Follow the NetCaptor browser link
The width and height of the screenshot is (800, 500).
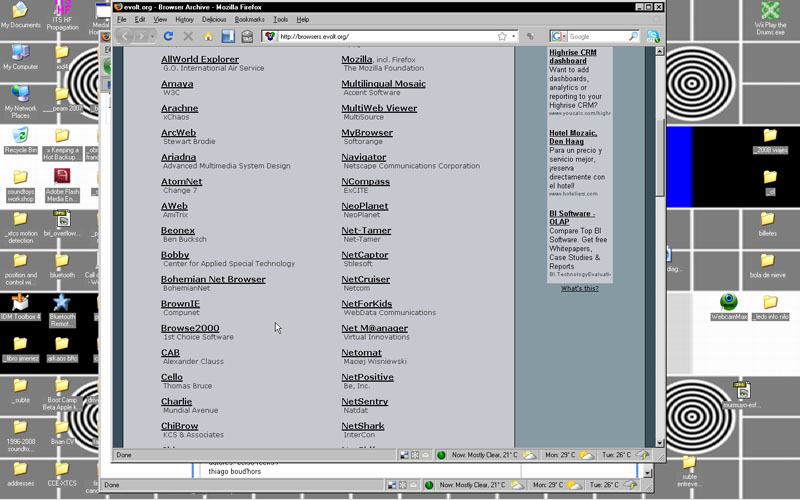tap(365, 255)
